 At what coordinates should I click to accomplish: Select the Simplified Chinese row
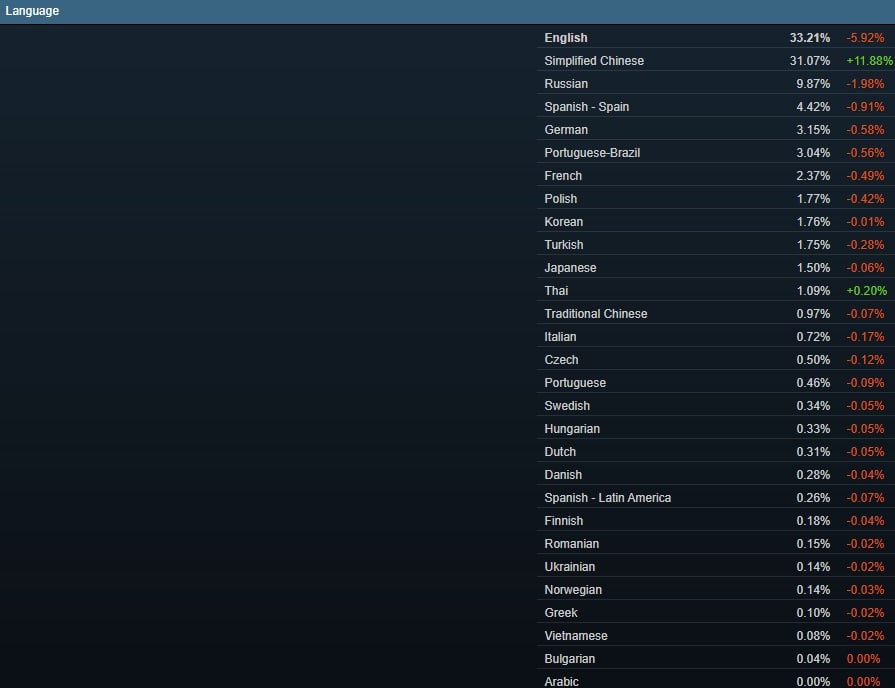pos(716,61)
